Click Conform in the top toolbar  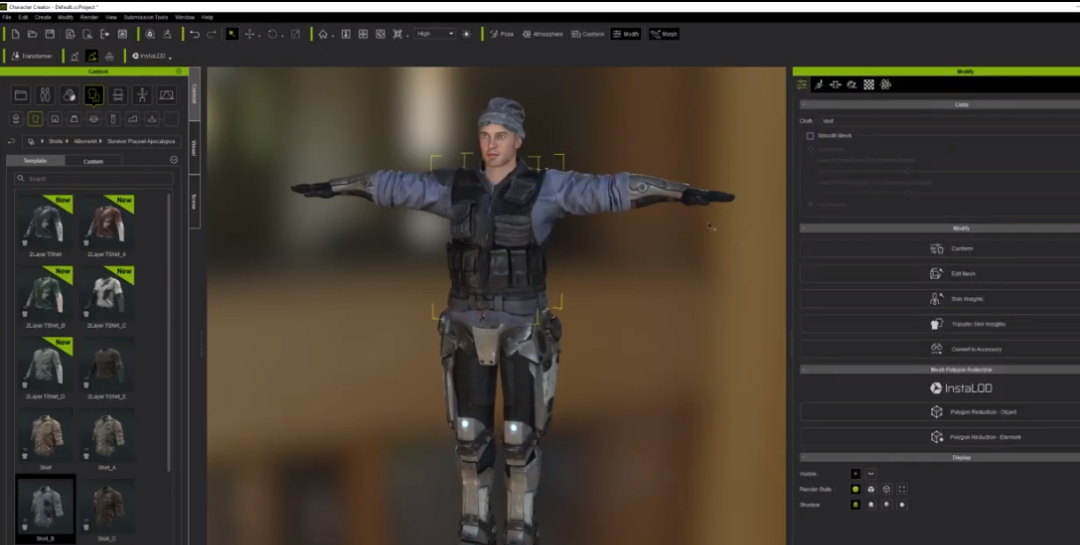[588, 34]
